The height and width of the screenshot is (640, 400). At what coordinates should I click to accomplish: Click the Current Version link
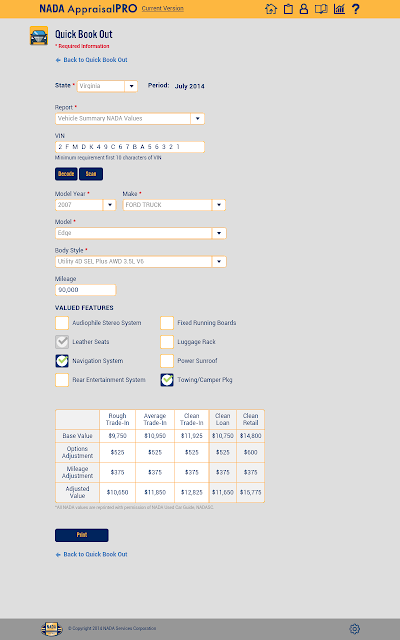pyautogui.click(x=162, y=8)
